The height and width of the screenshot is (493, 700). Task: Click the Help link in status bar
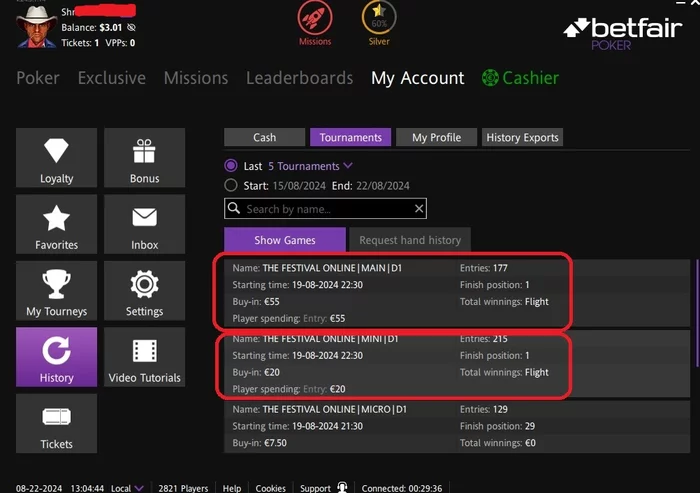point(232,488)
